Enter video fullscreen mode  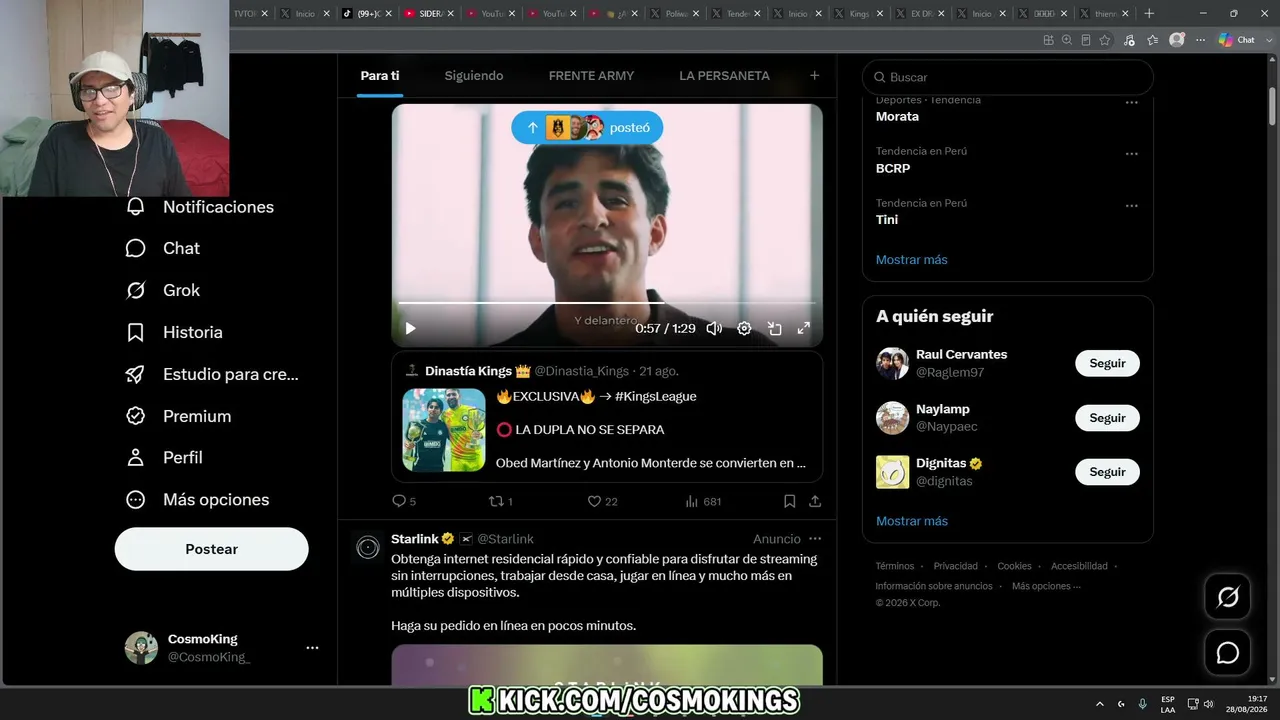(803, 328)
